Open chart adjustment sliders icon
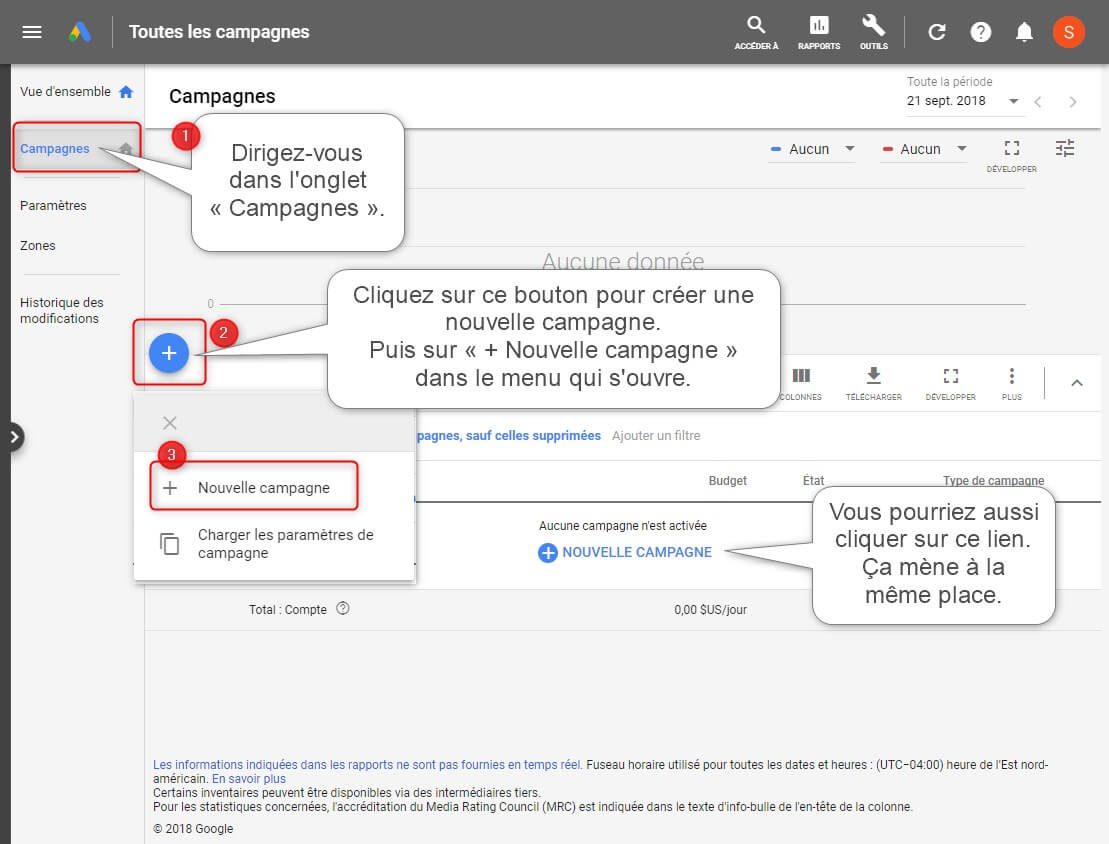Viewport: 1109px width, 844px height. 1064,148
